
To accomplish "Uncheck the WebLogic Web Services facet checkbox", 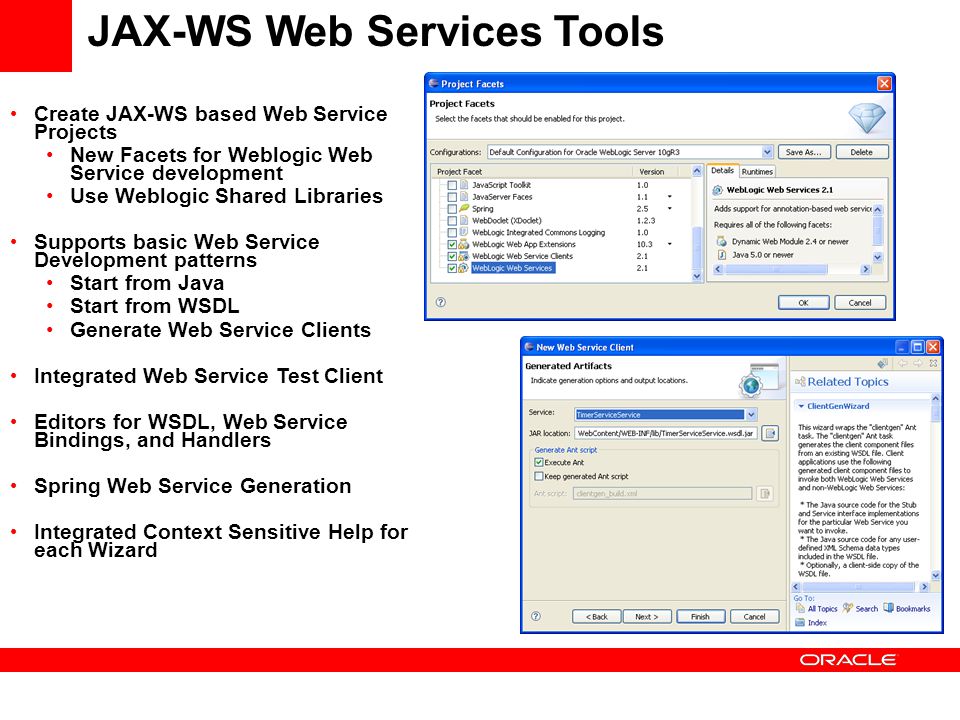I will [452, 268].
